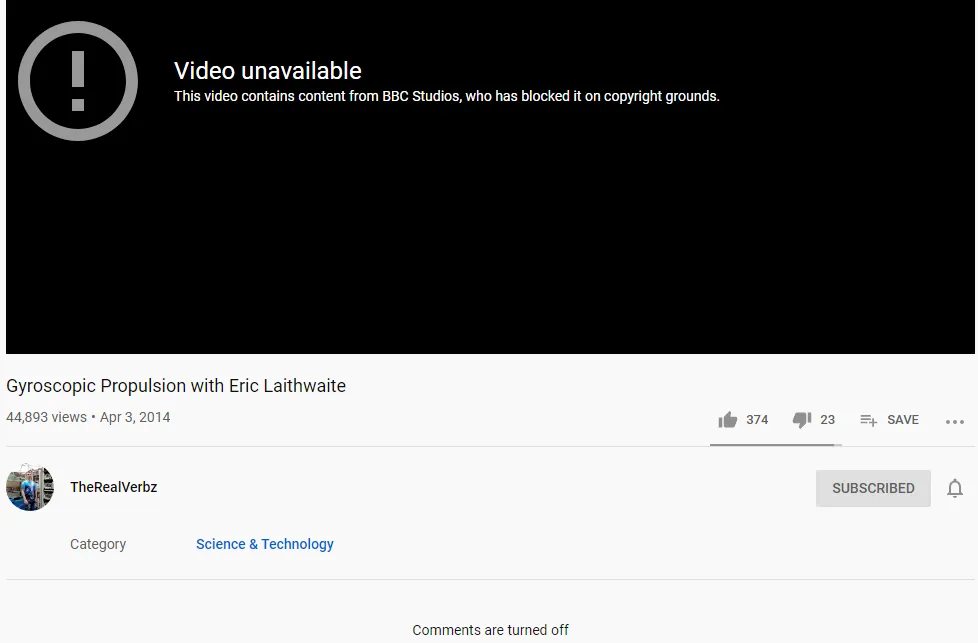
Task: Click the 44,893 views text
Action: (x=46, y=417)
